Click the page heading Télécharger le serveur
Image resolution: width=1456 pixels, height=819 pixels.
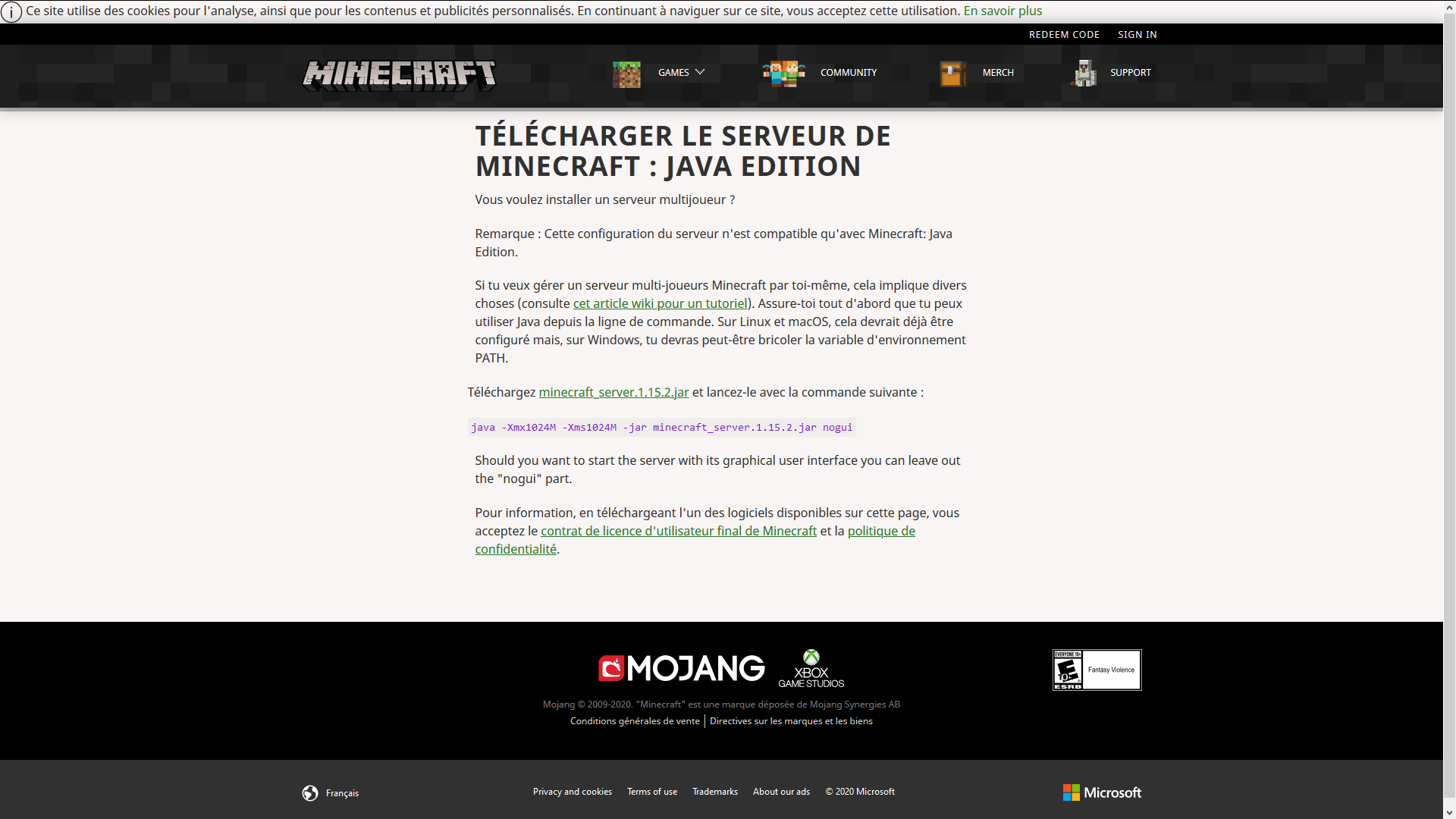pyautogui.click(x=682, y=151)
